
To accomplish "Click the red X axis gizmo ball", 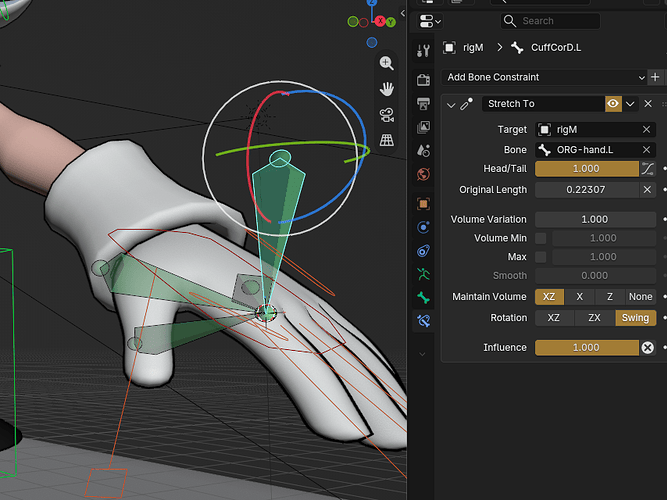I will tap(380, 20).
